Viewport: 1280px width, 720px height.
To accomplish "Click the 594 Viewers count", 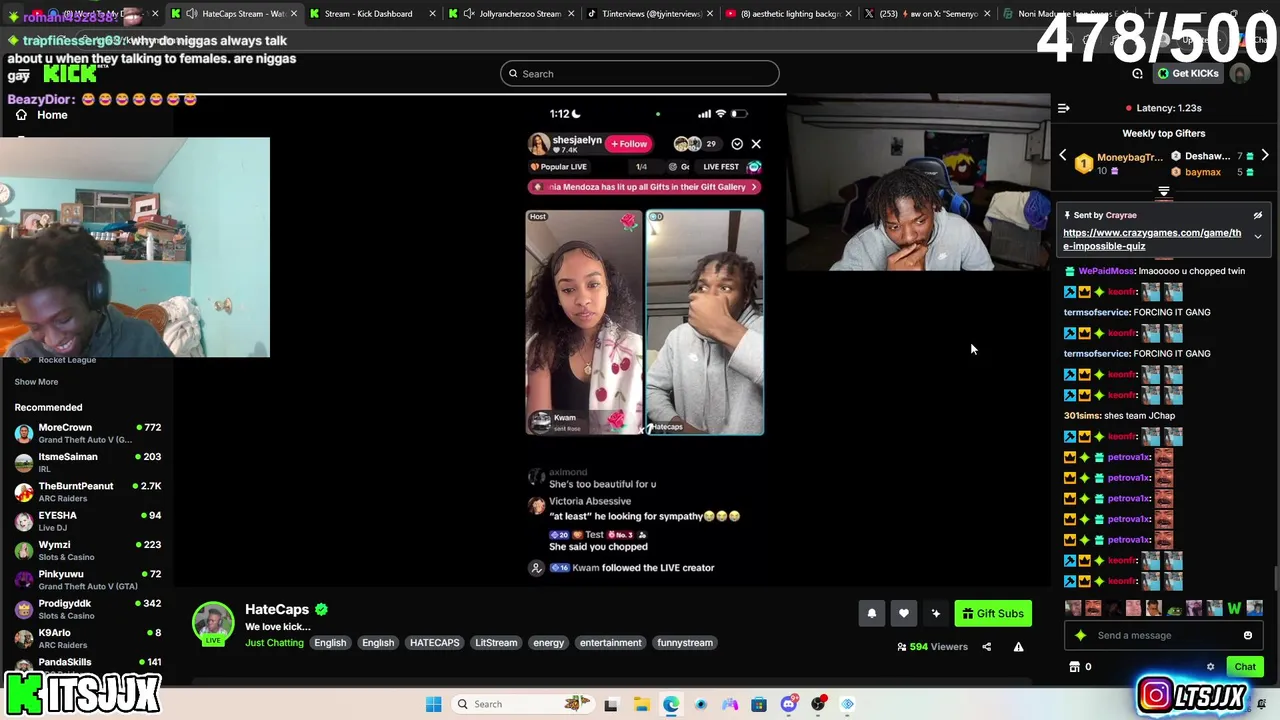I will click(x=932, y=647).
